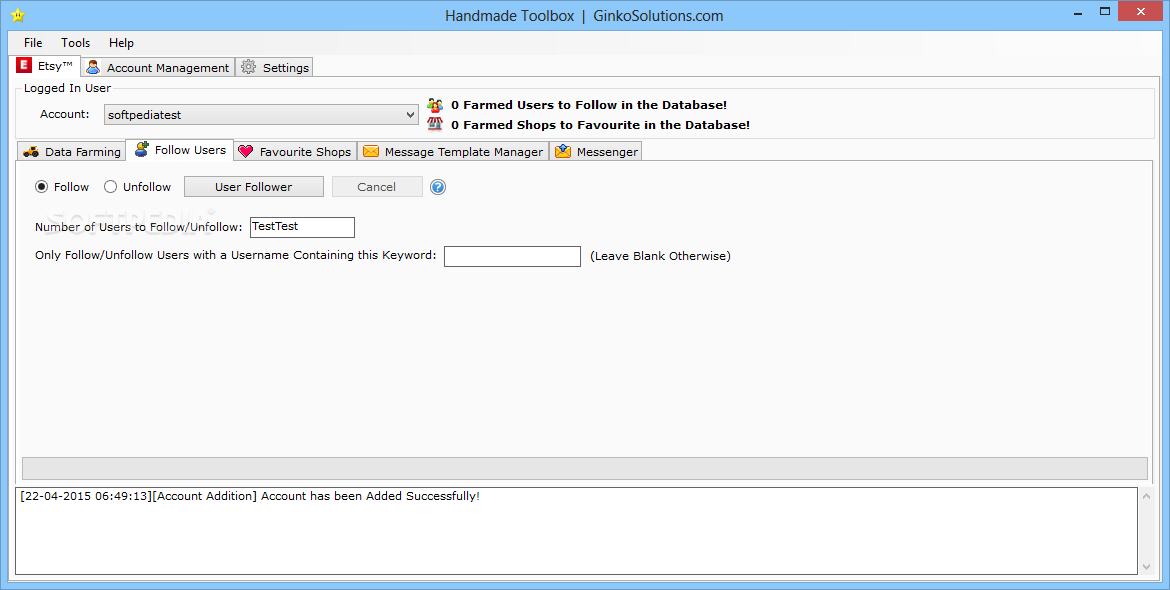The image size is (1170, 590).
Task: Click the Favourite Shops heart icon
Action: pyautogui.click(x=245, y=151)
